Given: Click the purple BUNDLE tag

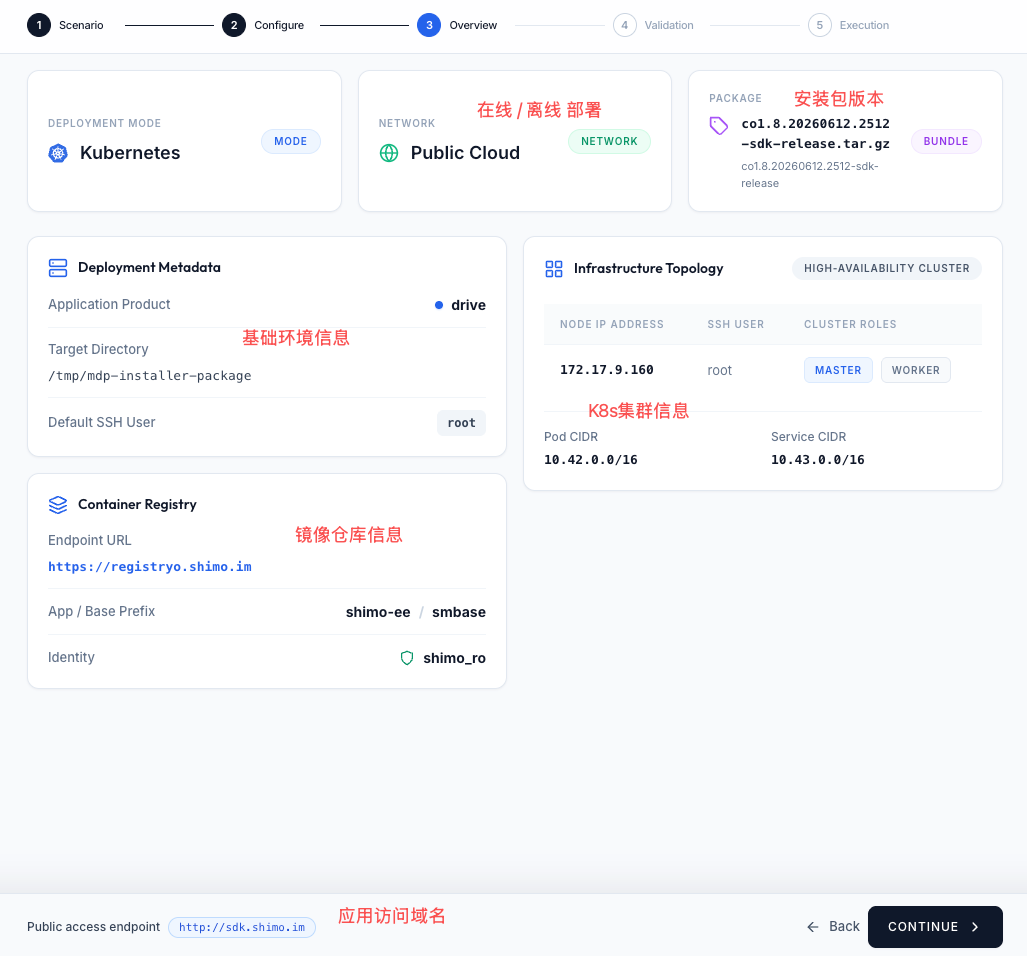Looking at the screenshot, I should (946, 141).
